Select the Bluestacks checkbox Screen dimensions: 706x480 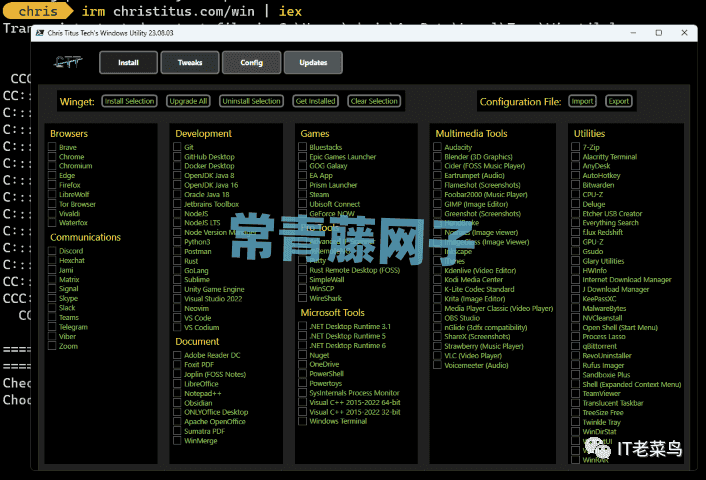[303, 147]
